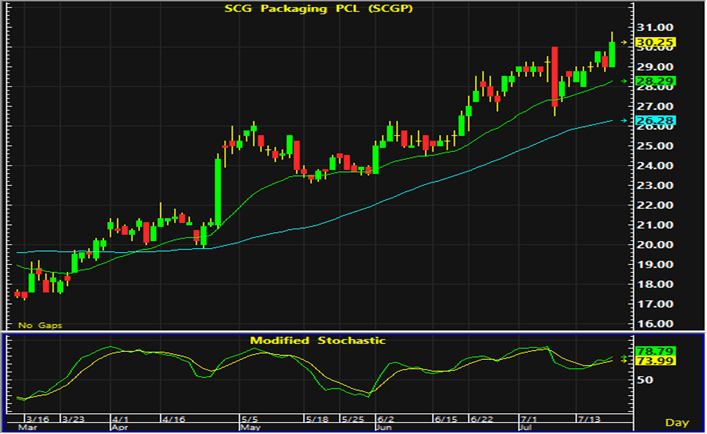Click the 27.00 price axis label
Screen dimensions: 707x434
(655, 106)
